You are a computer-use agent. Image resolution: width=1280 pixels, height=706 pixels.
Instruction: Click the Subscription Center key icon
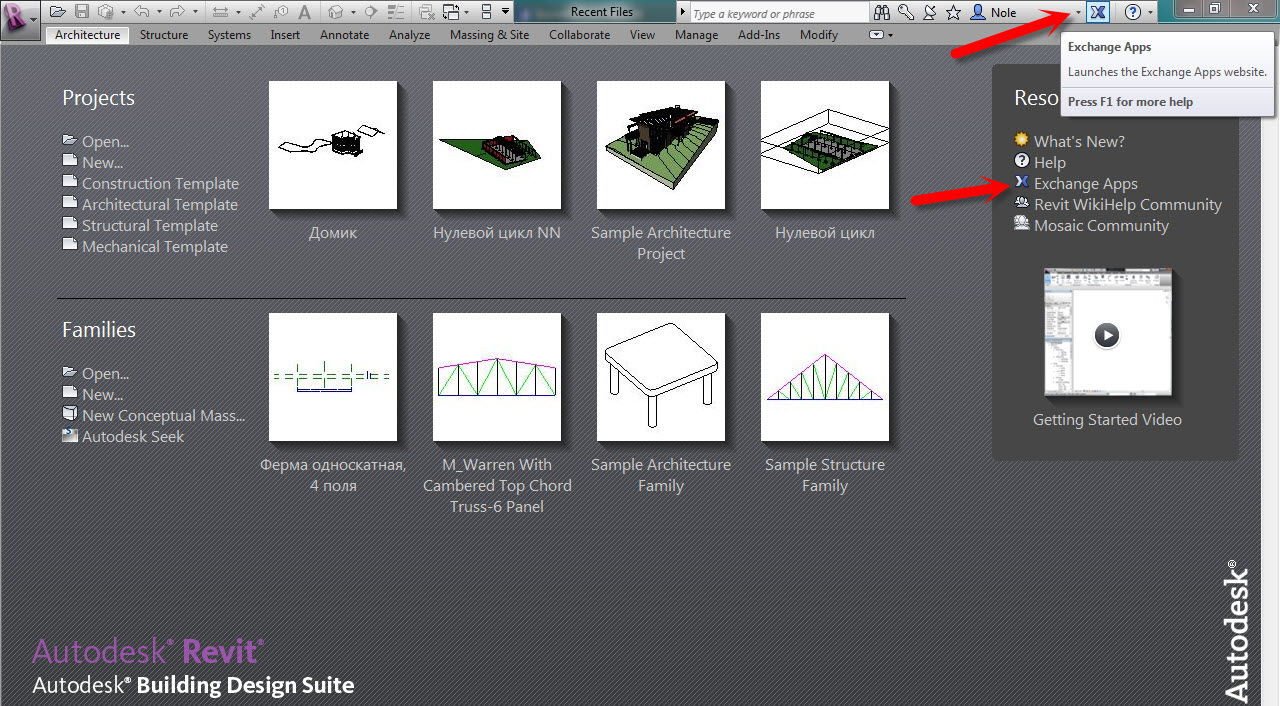tap(905, 13)
